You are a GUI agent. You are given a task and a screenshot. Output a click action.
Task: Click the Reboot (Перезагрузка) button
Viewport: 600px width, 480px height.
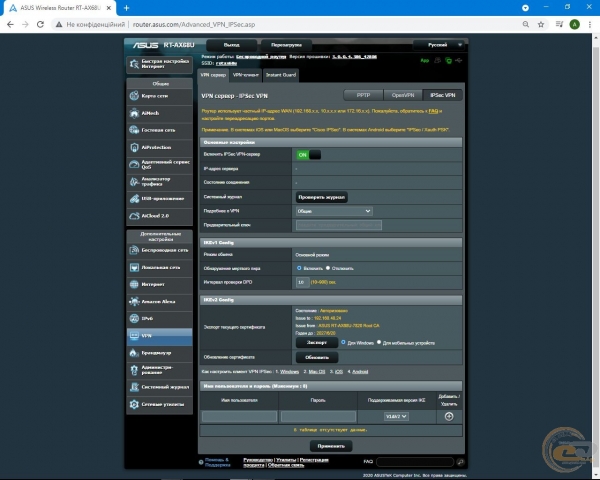coord(286,45)
